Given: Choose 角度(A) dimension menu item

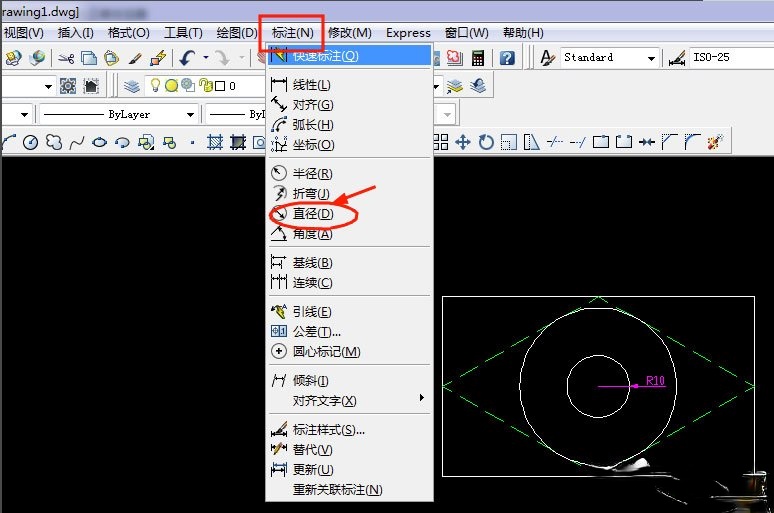Looking at the screenshot, I should tap(349, 234).
